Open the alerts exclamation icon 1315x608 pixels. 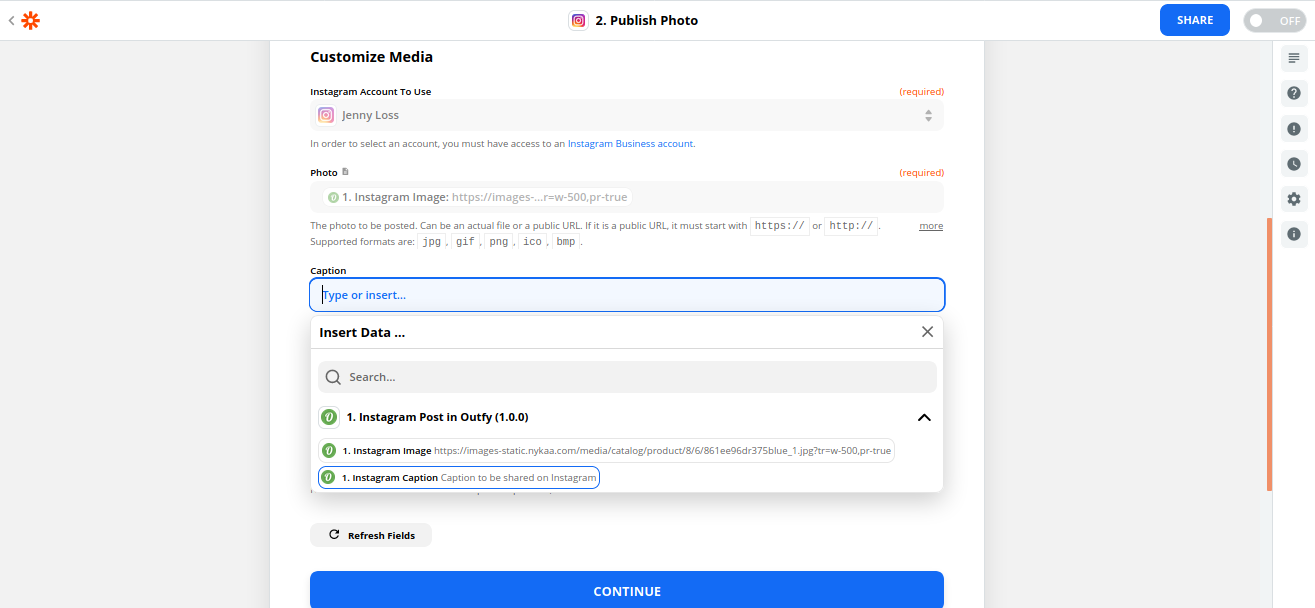[x=1294, y=129]
